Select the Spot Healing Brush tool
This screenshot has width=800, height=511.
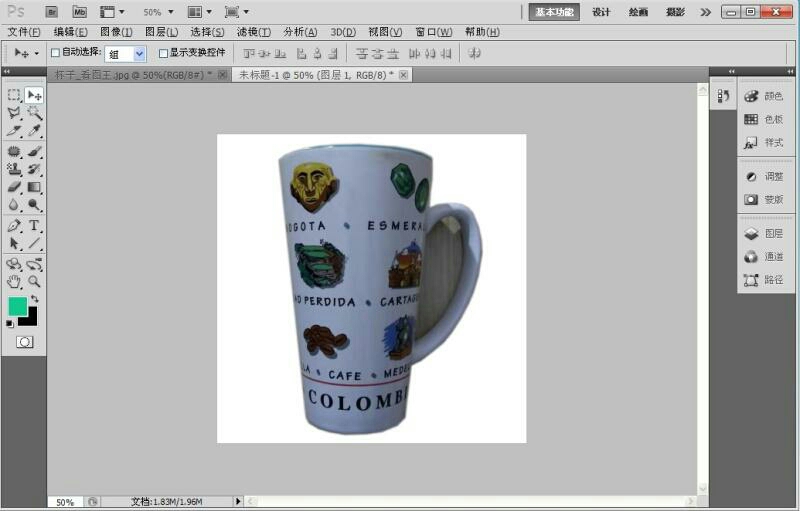[14, 151]
